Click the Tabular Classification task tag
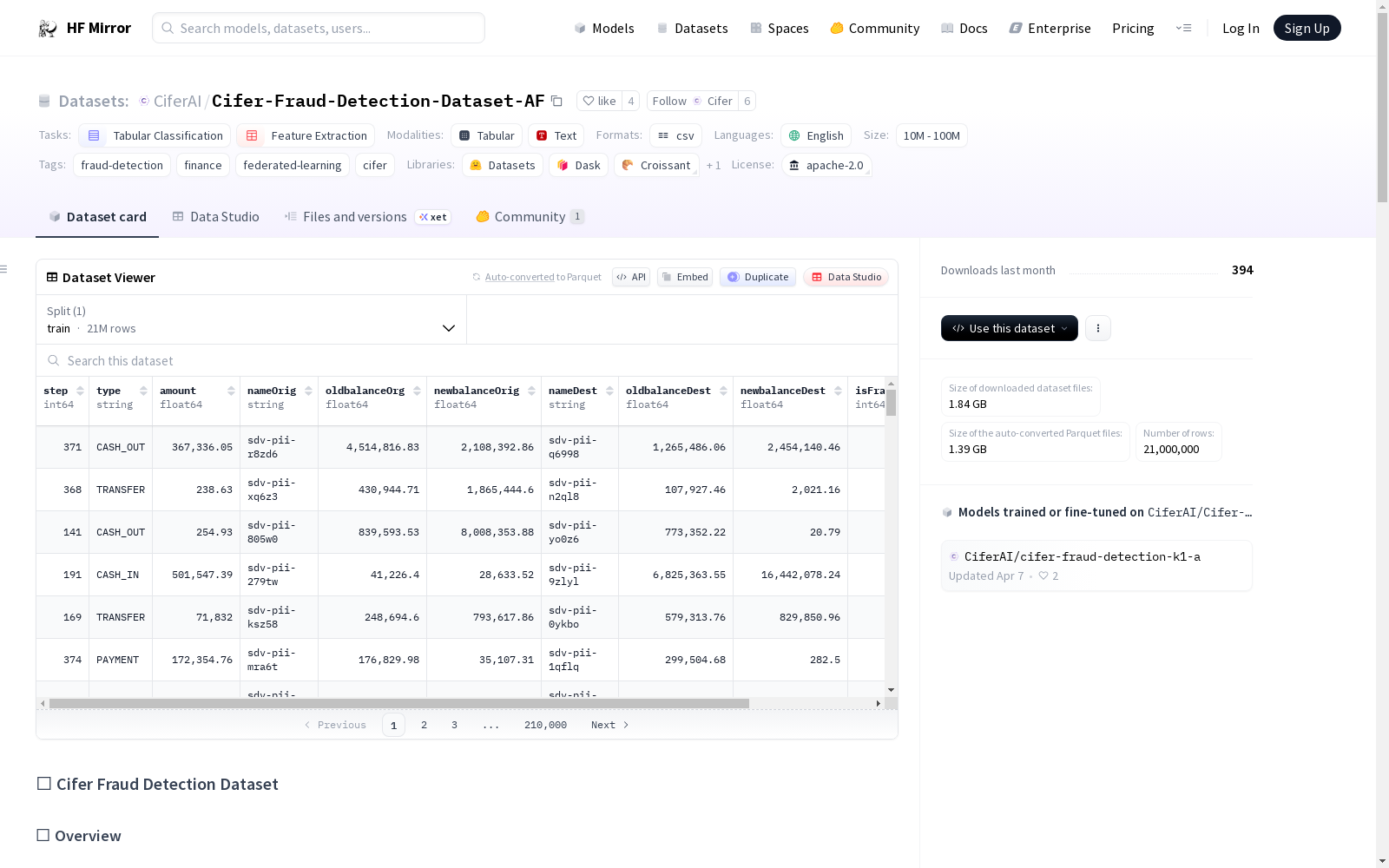This screenshot has width=1389, height=868. pyautogui.click(x=155, y=135)
